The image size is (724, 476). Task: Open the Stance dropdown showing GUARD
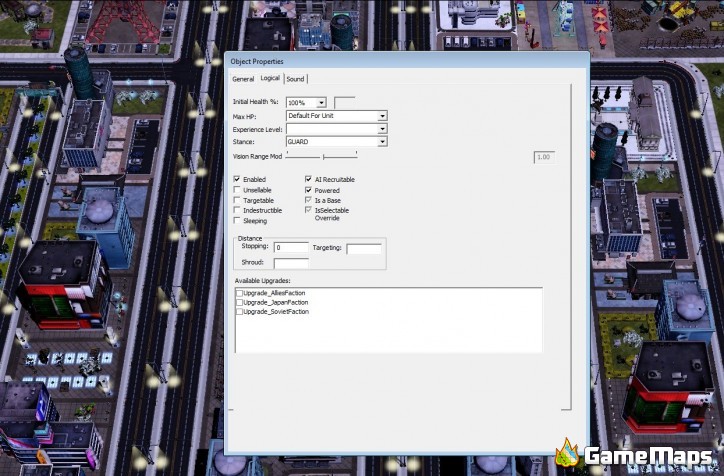pyautogui.click(x=382, y=142)
